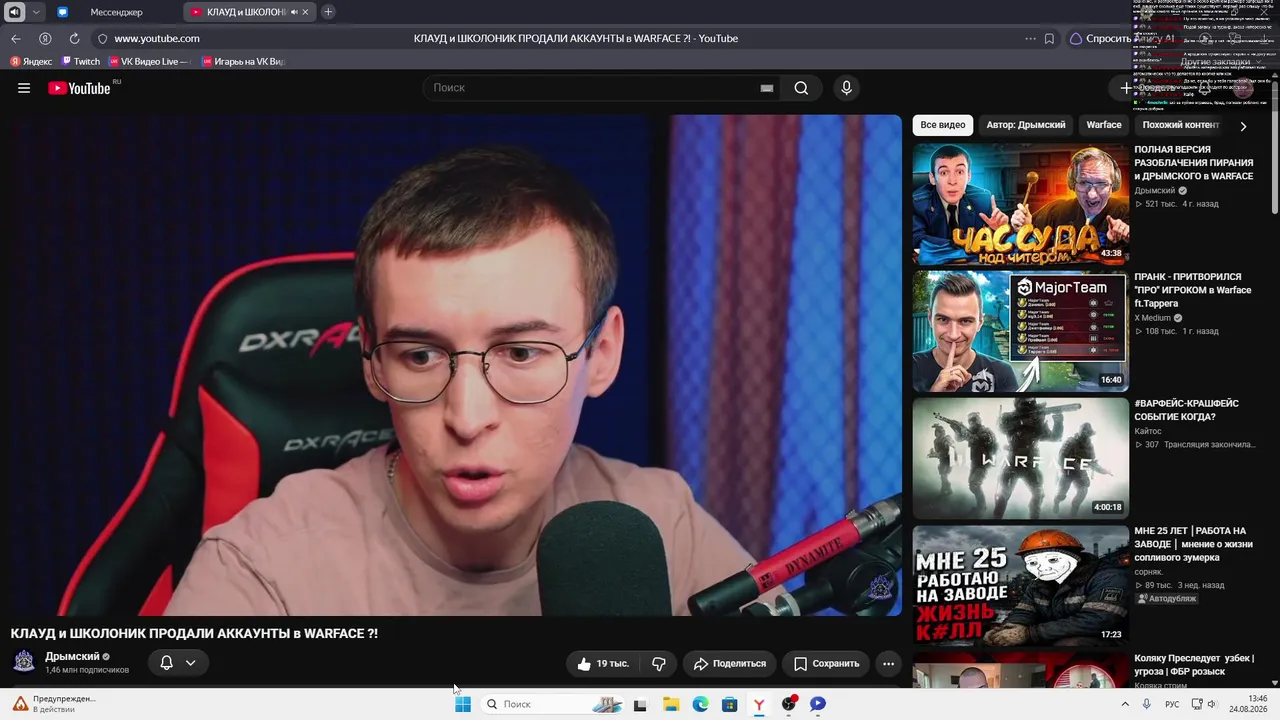Select the Похожий контент filter chip
The image size is (1280, 720).
[x=1181, y=125]
